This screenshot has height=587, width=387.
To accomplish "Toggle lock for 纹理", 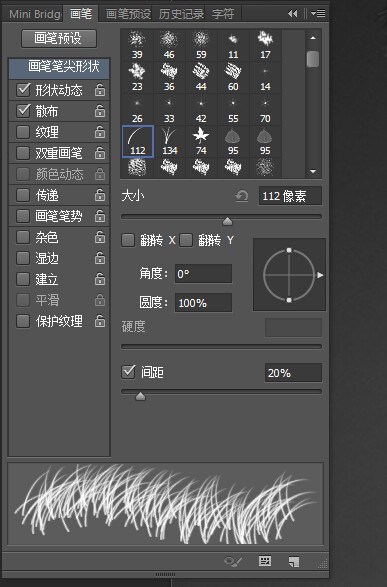I will [100, 132].
